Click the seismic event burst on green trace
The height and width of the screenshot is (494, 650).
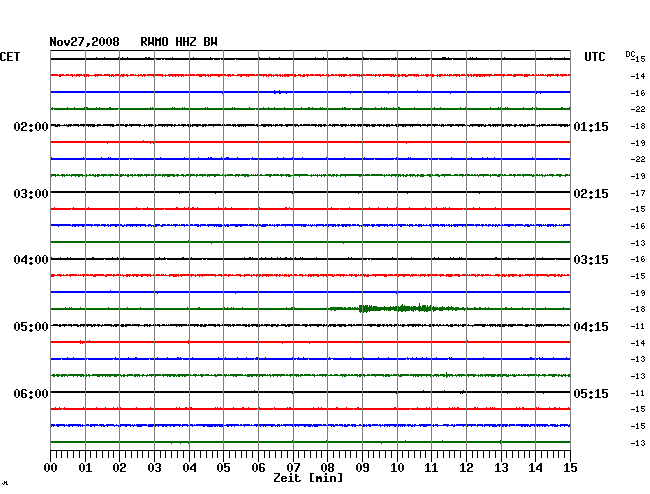coord(398,308)
